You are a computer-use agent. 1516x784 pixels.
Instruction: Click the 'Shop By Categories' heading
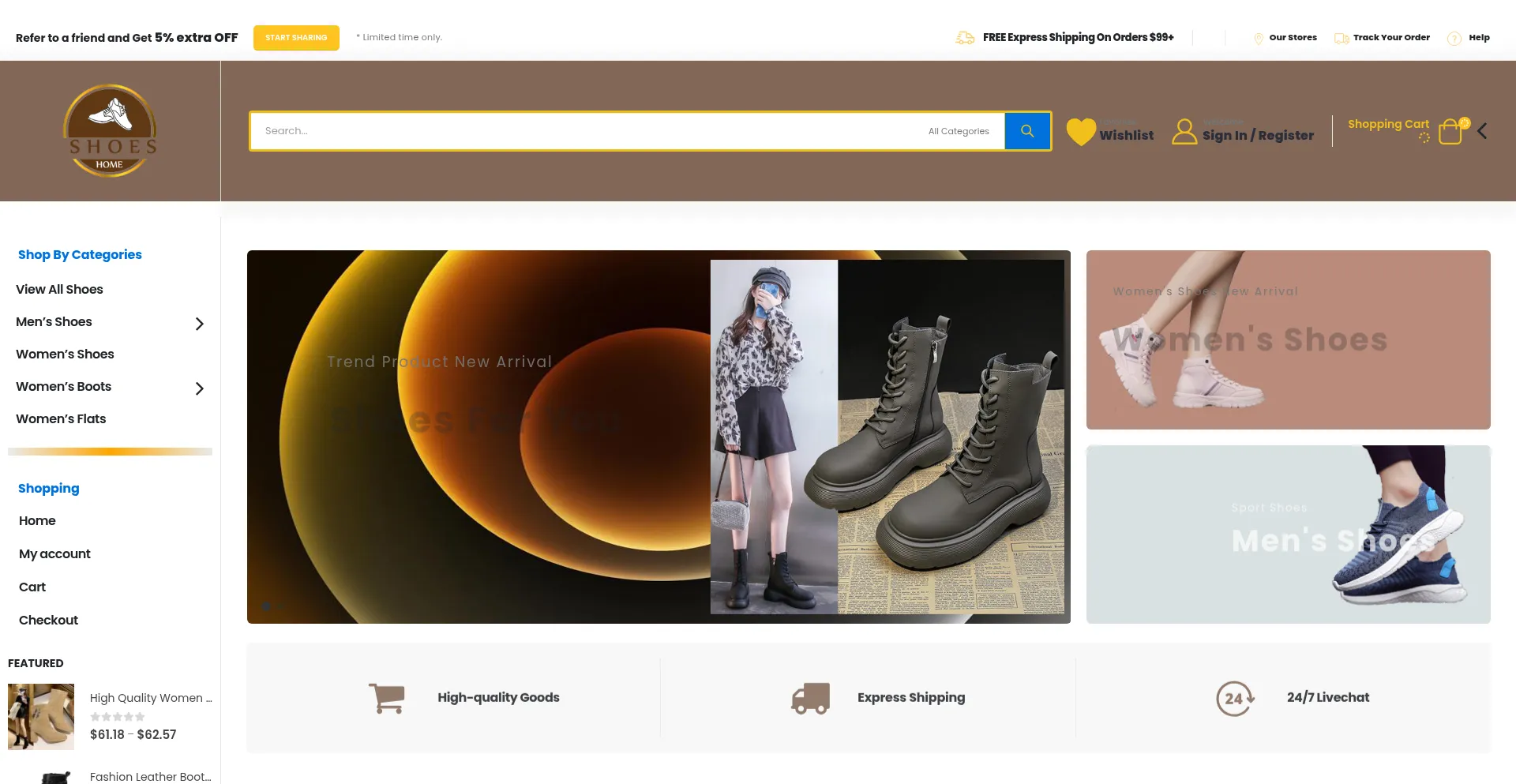tap(80, 254)
